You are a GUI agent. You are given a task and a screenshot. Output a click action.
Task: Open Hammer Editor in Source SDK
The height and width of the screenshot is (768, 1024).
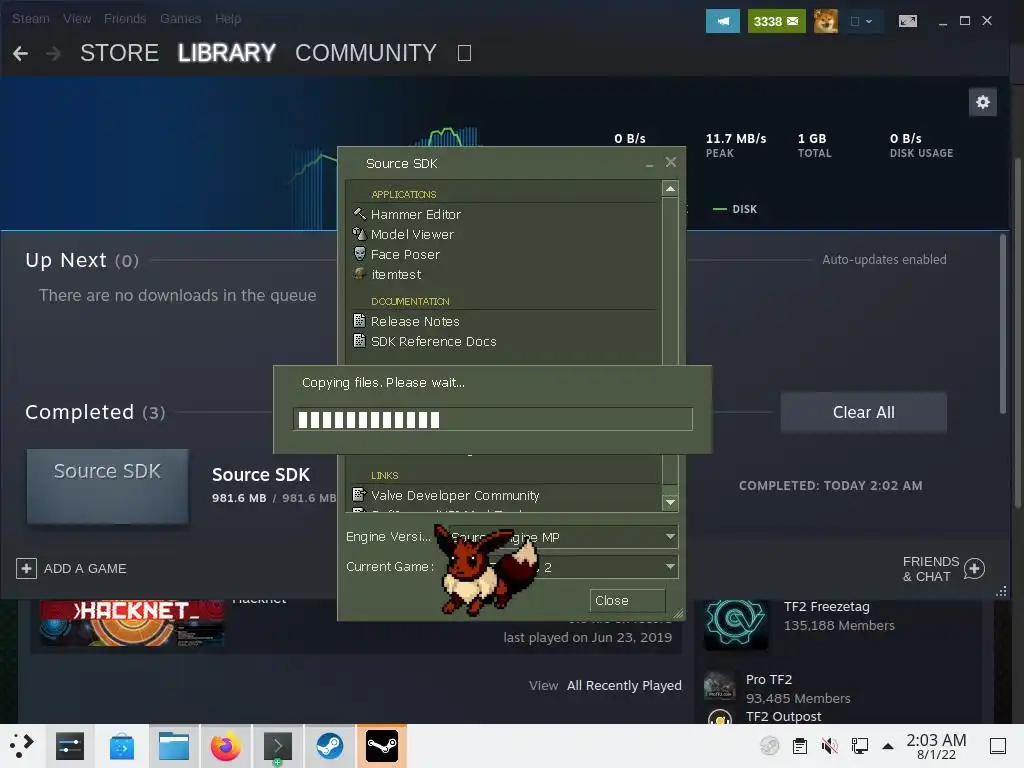pyautogui.click(x=415, y=214)
